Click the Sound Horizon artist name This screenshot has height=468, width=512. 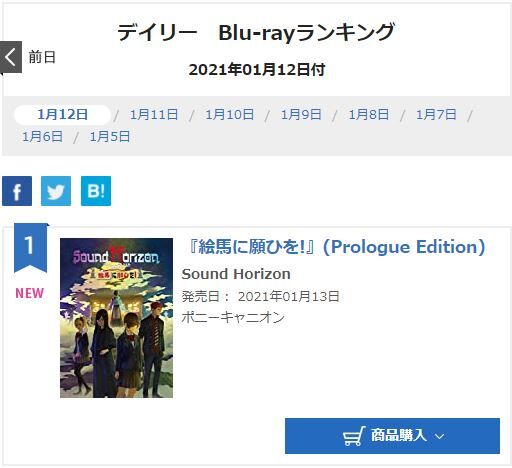(x=236, y=274)
